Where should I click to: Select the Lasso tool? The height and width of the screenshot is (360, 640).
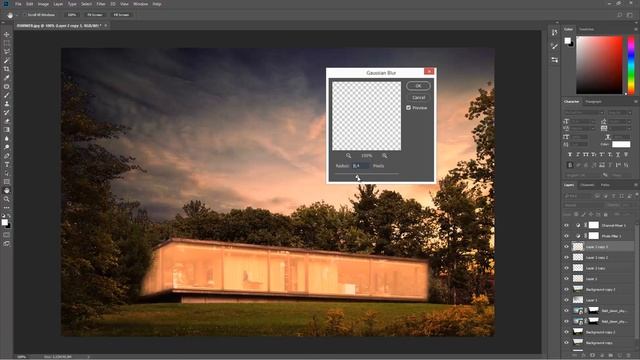(x=7, y=52)
